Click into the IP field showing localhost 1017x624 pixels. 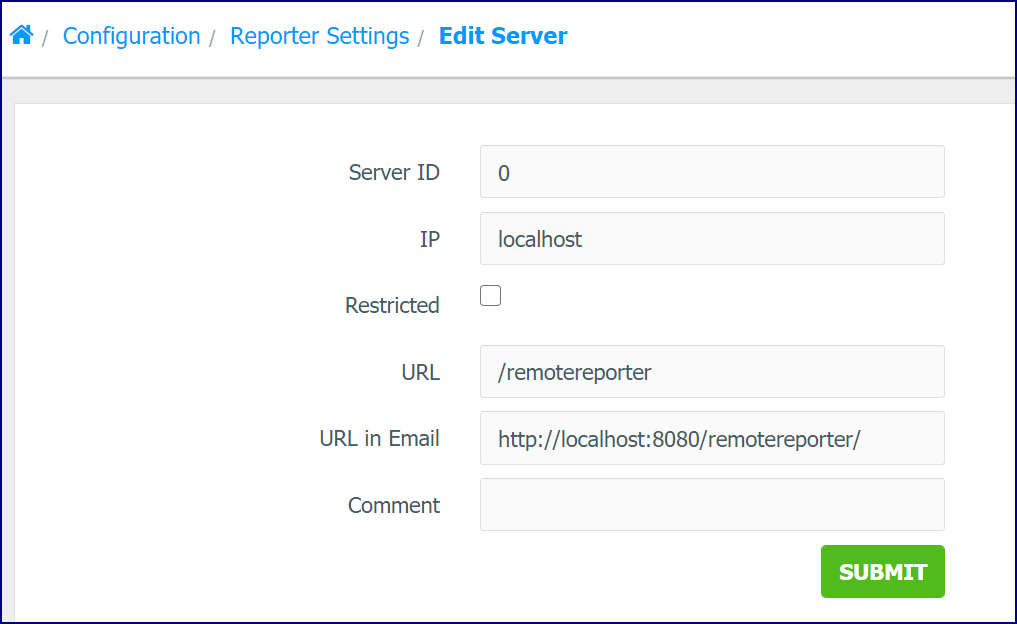pyautogui.click(x=712, y=239)
